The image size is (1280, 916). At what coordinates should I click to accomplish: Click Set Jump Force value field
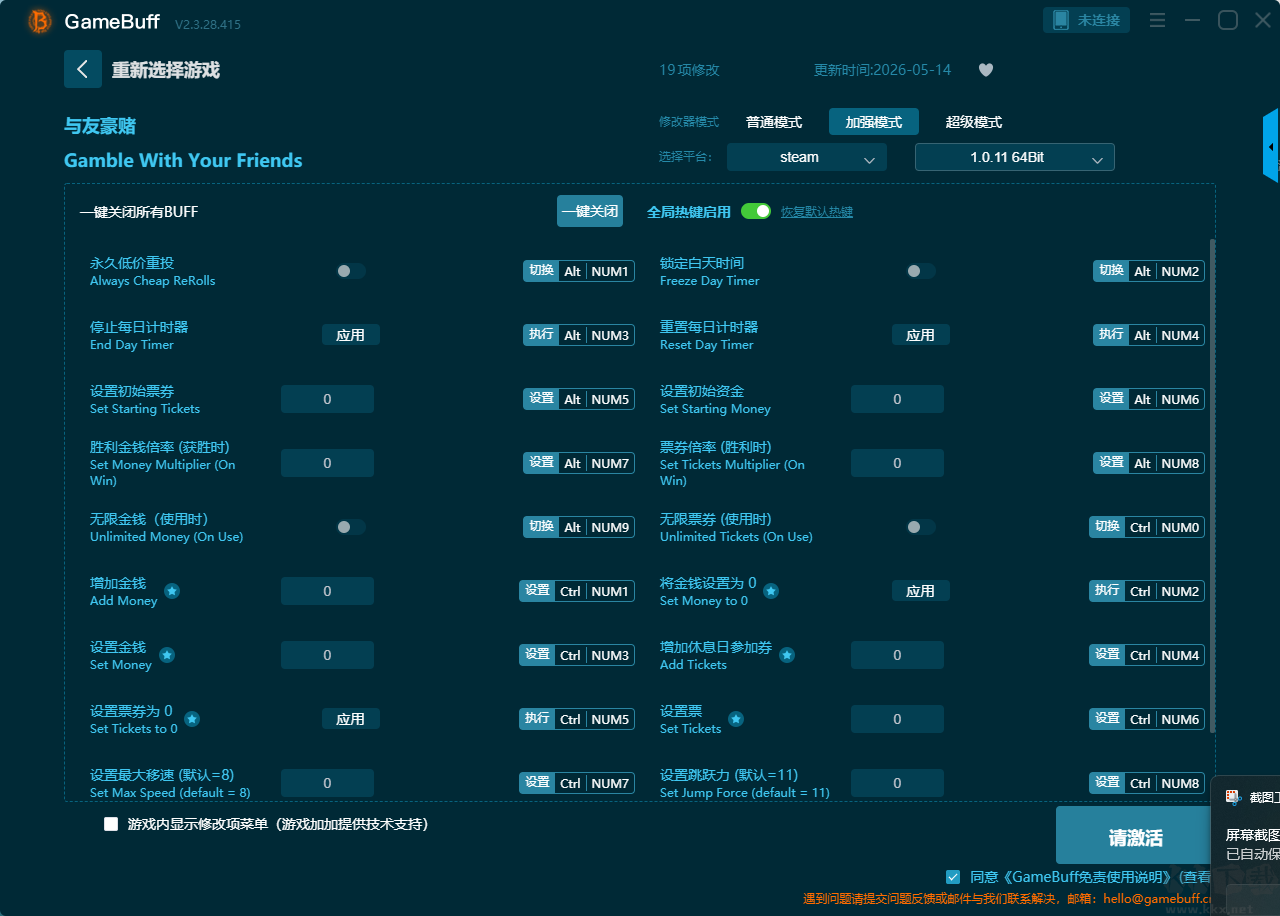point(897,783)
